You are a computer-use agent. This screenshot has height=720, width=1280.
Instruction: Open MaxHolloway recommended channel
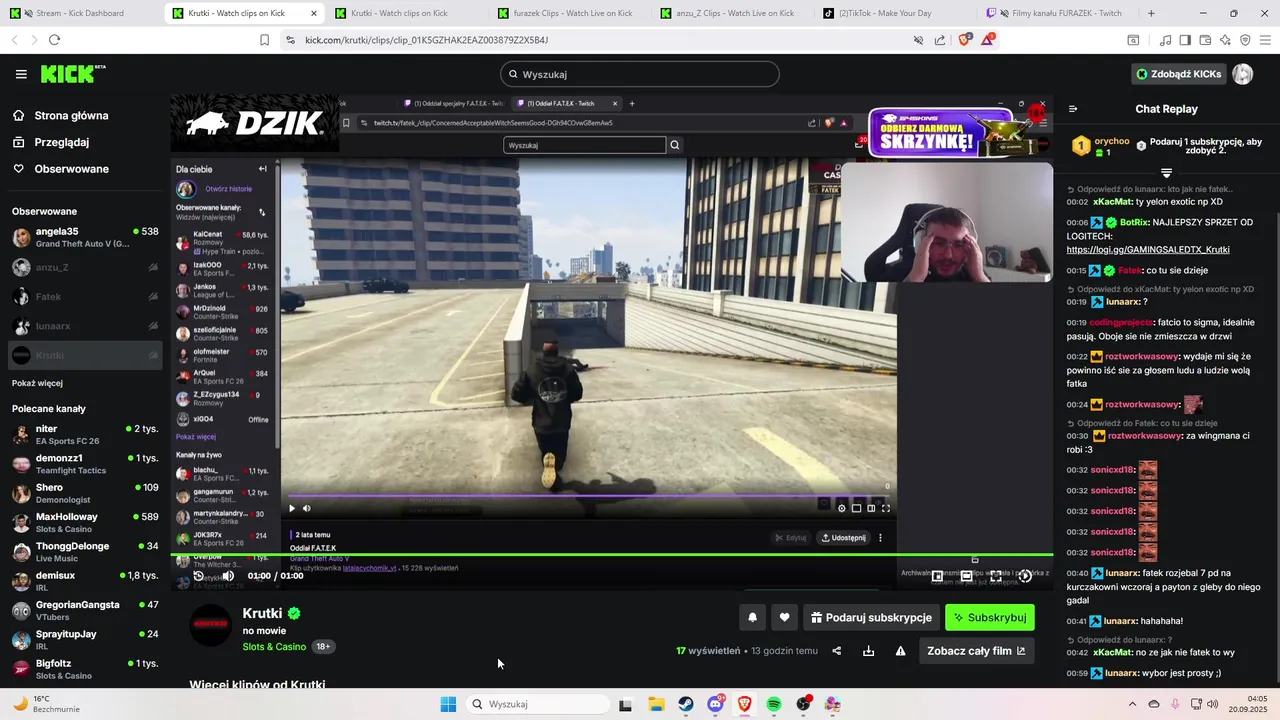pyautogui.click(x=85, y=522)
